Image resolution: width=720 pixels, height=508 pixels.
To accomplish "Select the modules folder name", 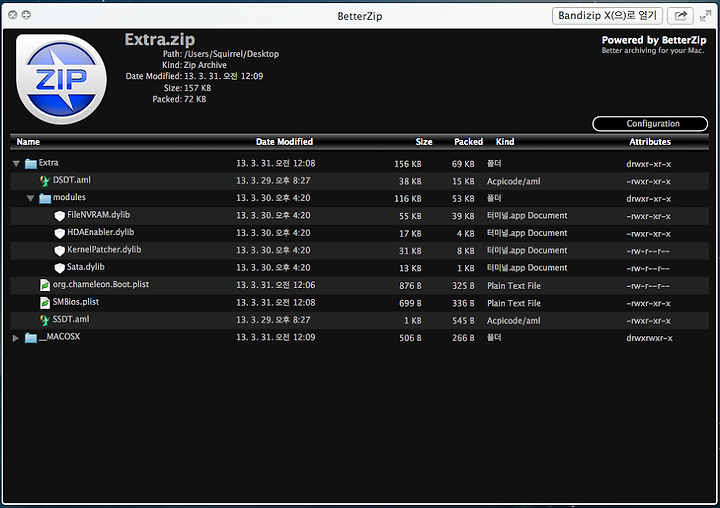I will [x=69, y=198].
